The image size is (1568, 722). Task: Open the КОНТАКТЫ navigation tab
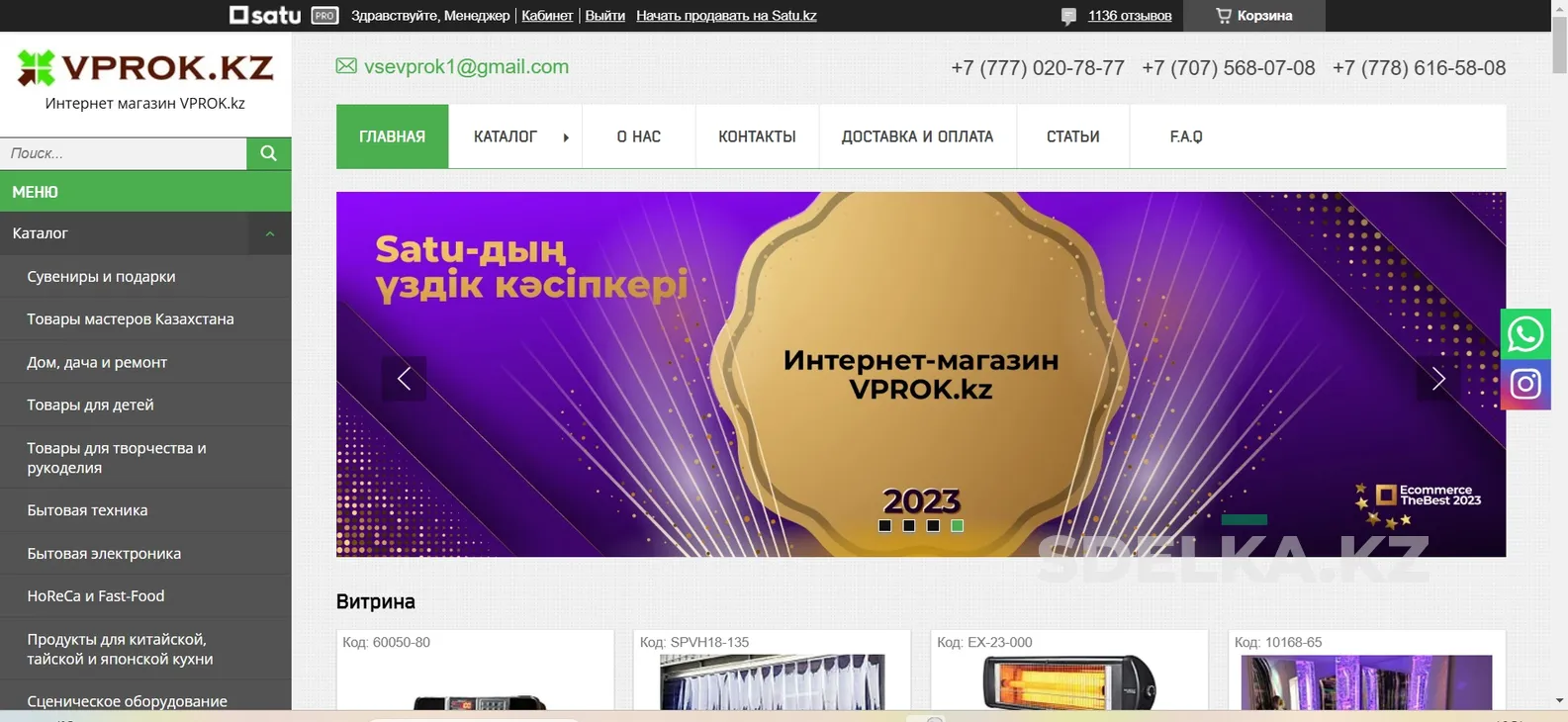click(x=757, y=136)
